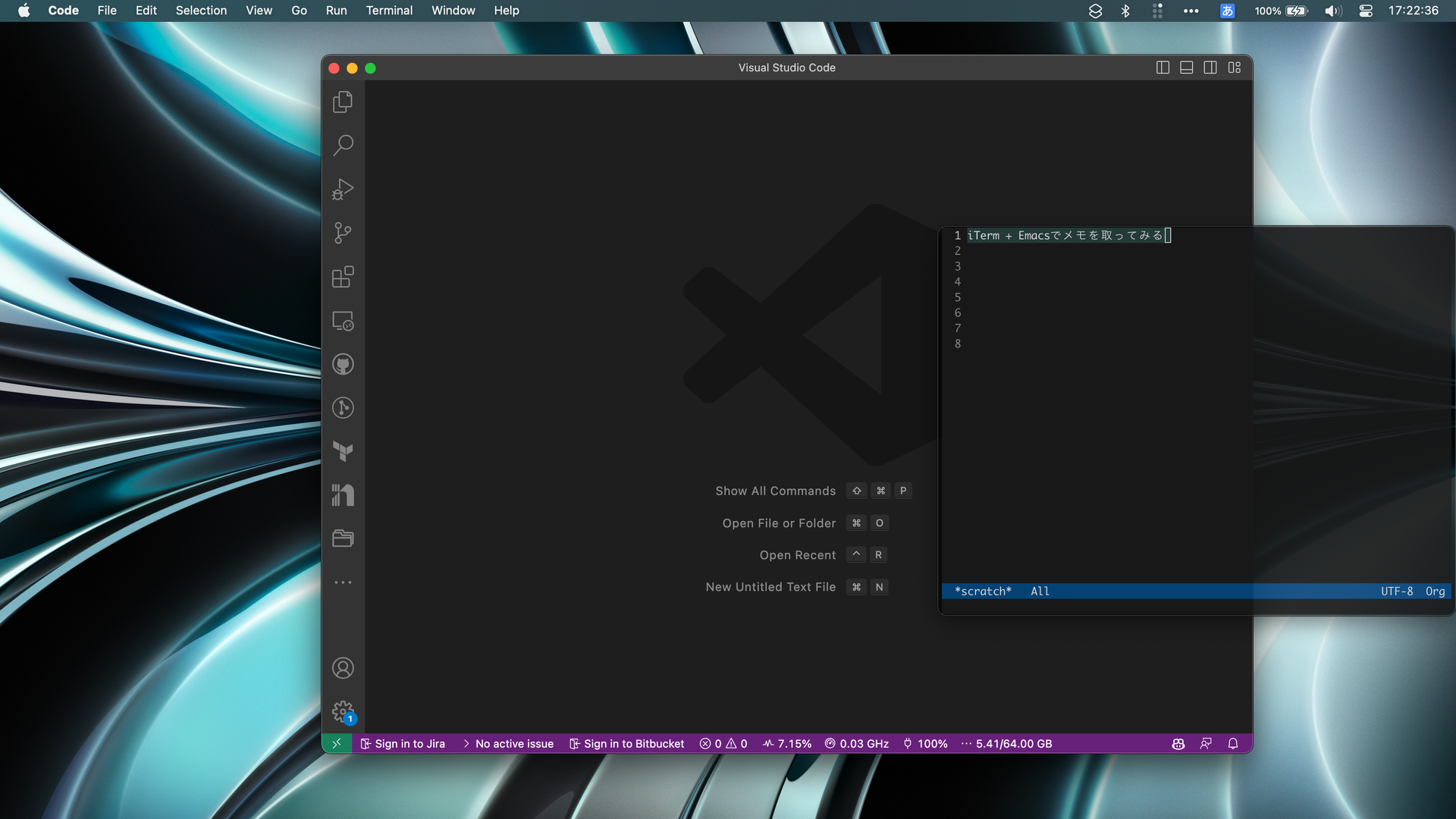Viewport: 1456px width, 819px height.
Task: Click the battery indicator in menu bar
Action: (1282, 11)
